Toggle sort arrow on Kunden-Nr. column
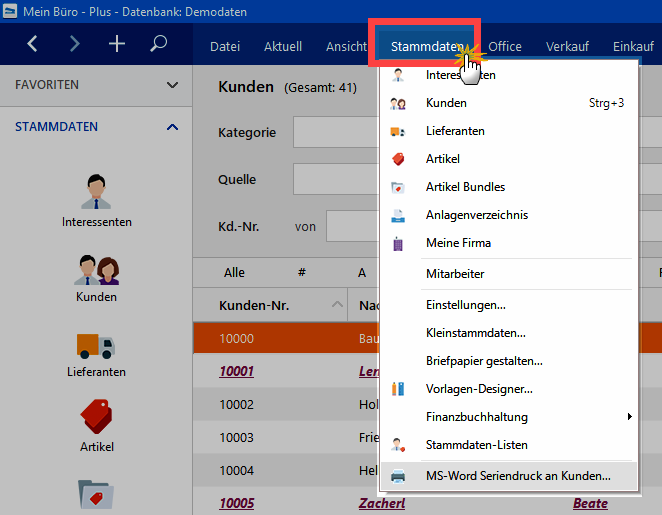This screenshot has height=515, width=662. (x=337, y=304)
